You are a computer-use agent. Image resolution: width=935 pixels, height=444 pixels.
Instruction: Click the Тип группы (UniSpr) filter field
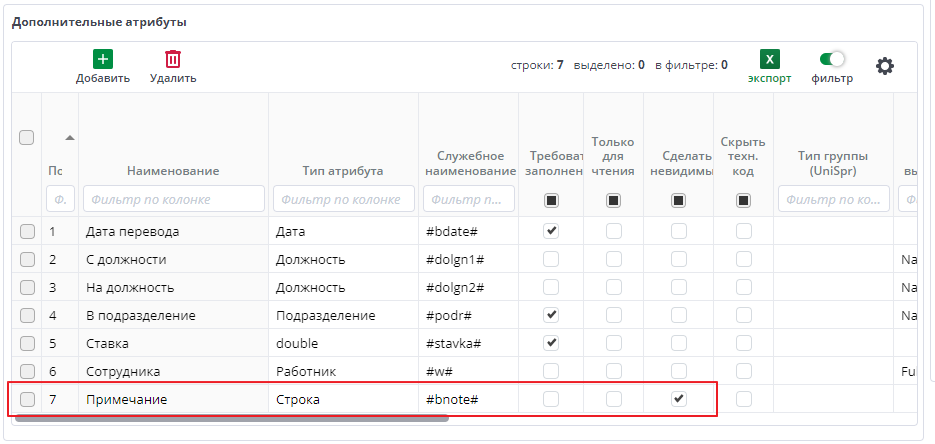point(832,199)
